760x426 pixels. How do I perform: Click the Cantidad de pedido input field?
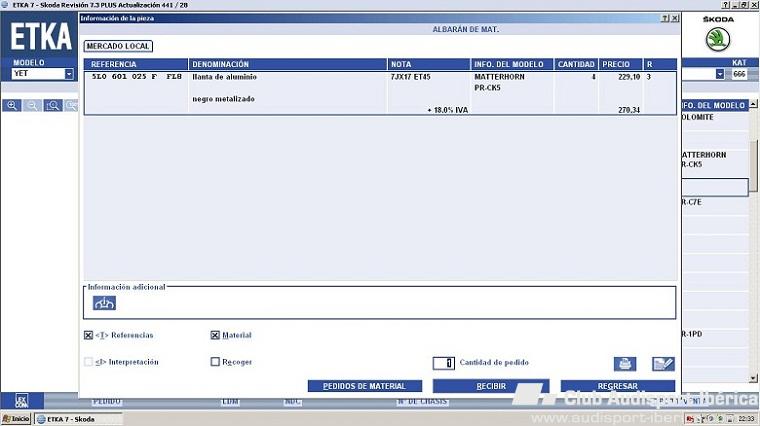[443, 363]
